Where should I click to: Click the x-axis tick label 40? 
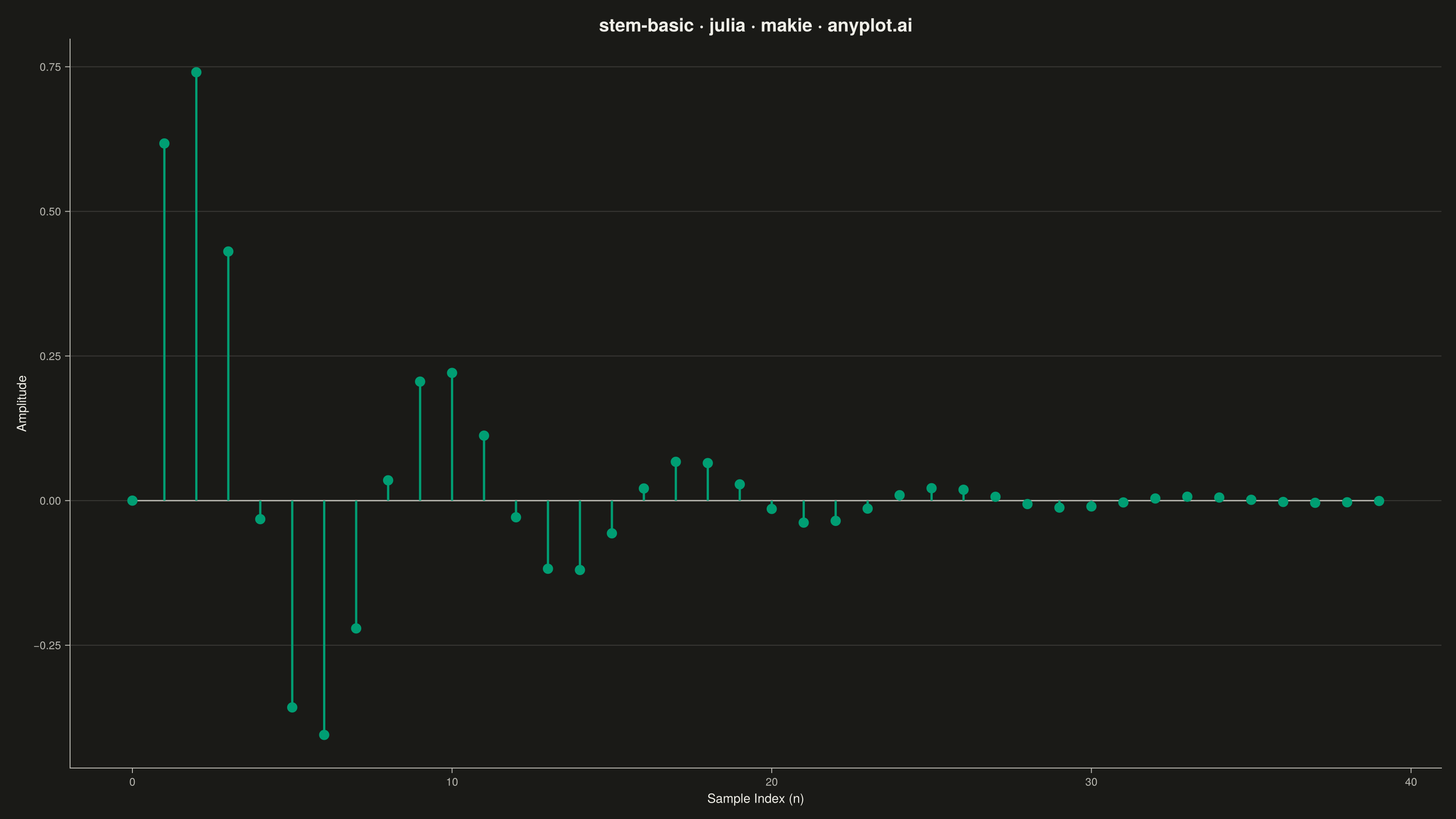1411,782
